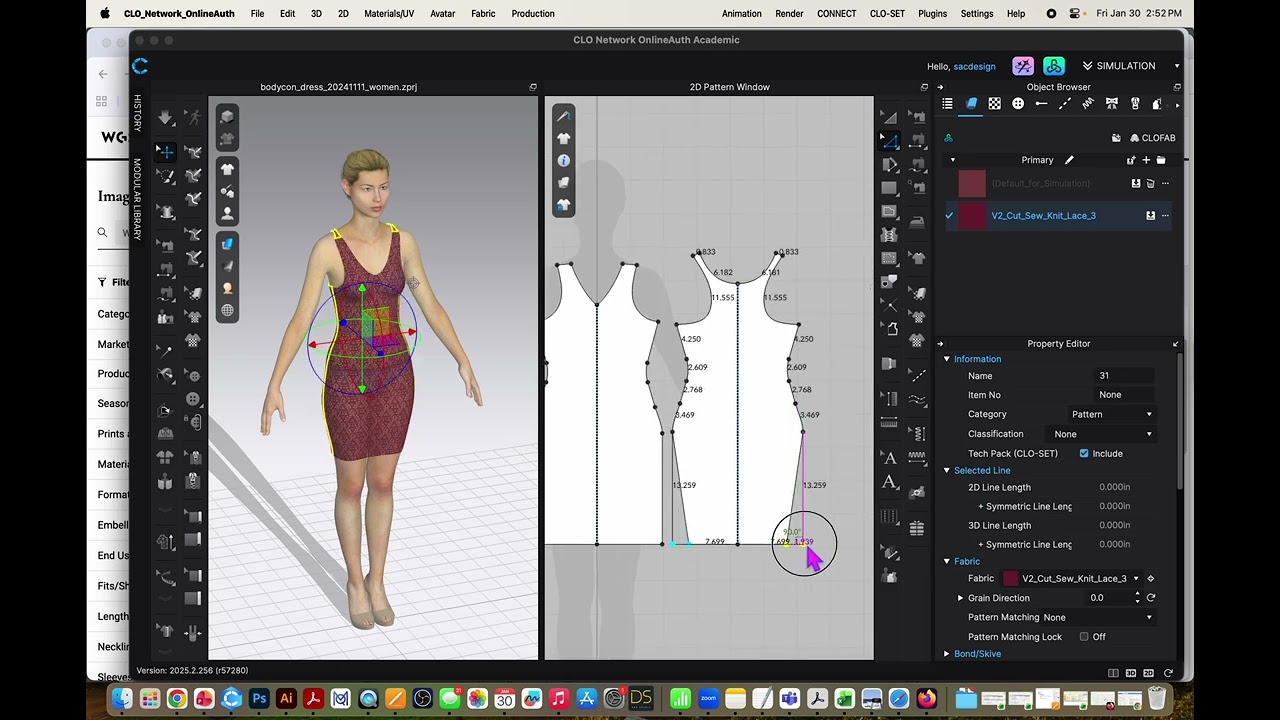Toggle textured surface render style icon
This screenshot has height=720, width=1280.
pos(227,243)
